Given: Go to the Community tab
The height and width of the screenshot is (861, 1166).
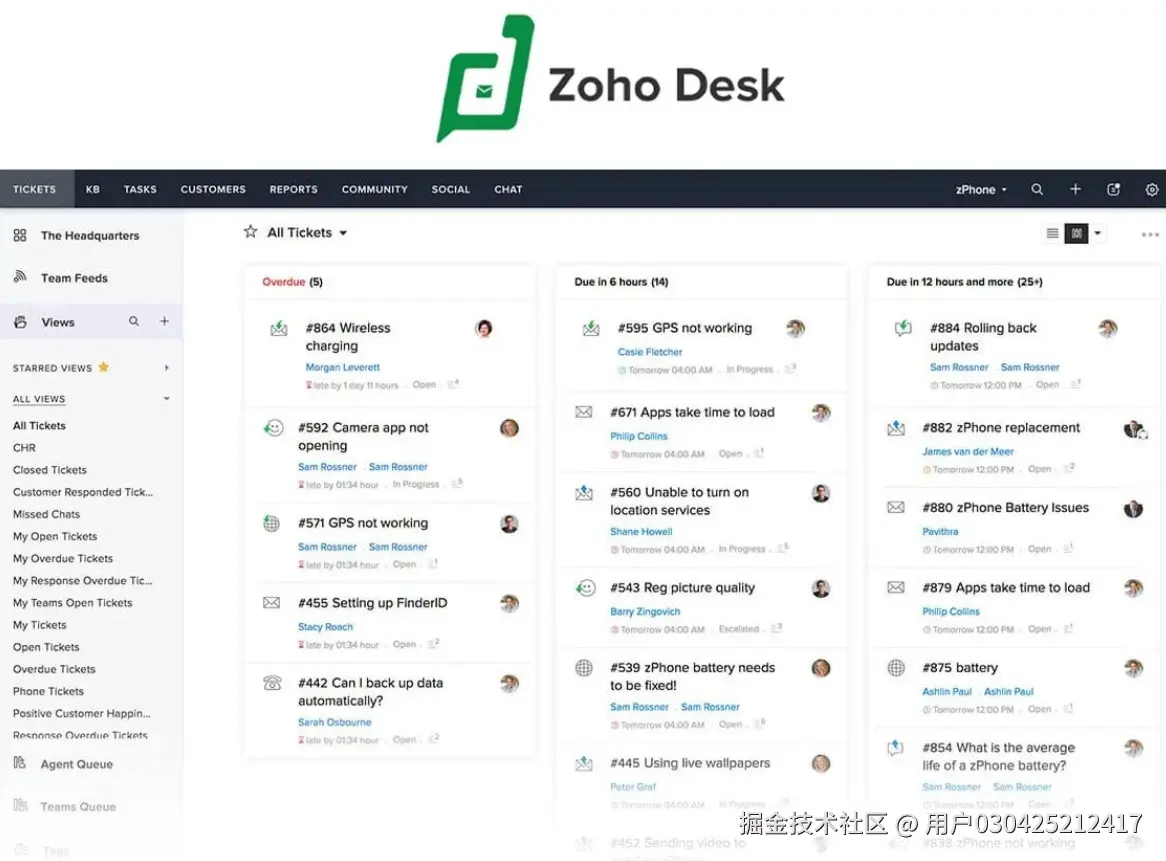Looking at the screenshot, I should pyautogui.click(x=375, y=189).
